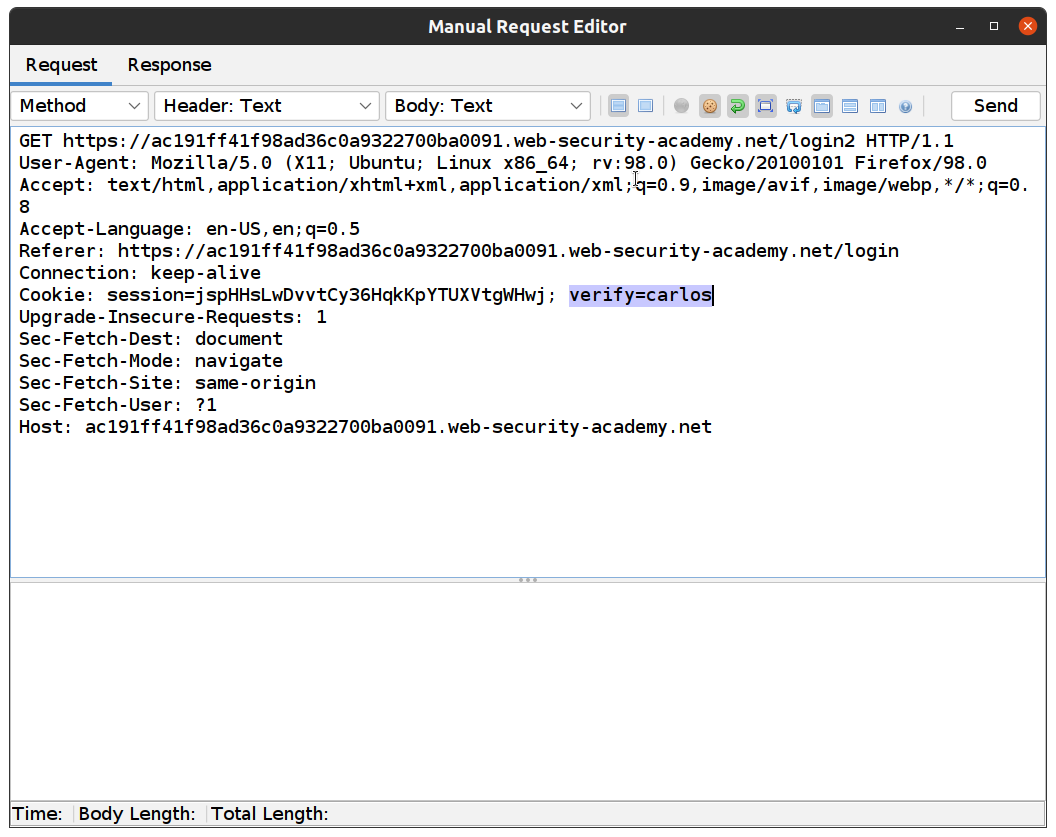Screen dimensions: 1056x837
Task: Click inside the empty request body area
Action: pos(528,690)
